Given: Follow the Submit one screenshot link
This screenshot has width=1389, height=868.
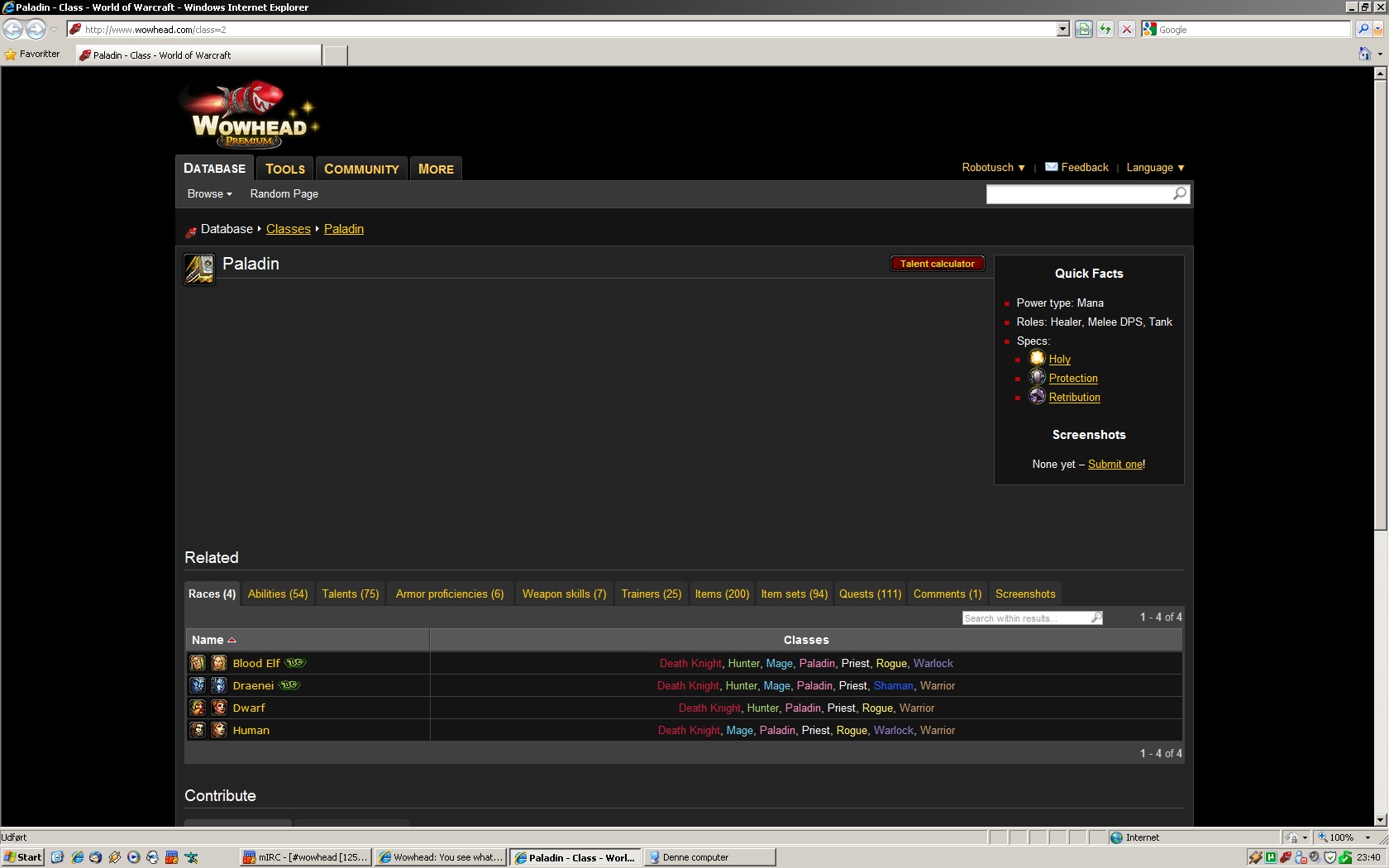Looking at the screenshot, I should (1115, 464).
